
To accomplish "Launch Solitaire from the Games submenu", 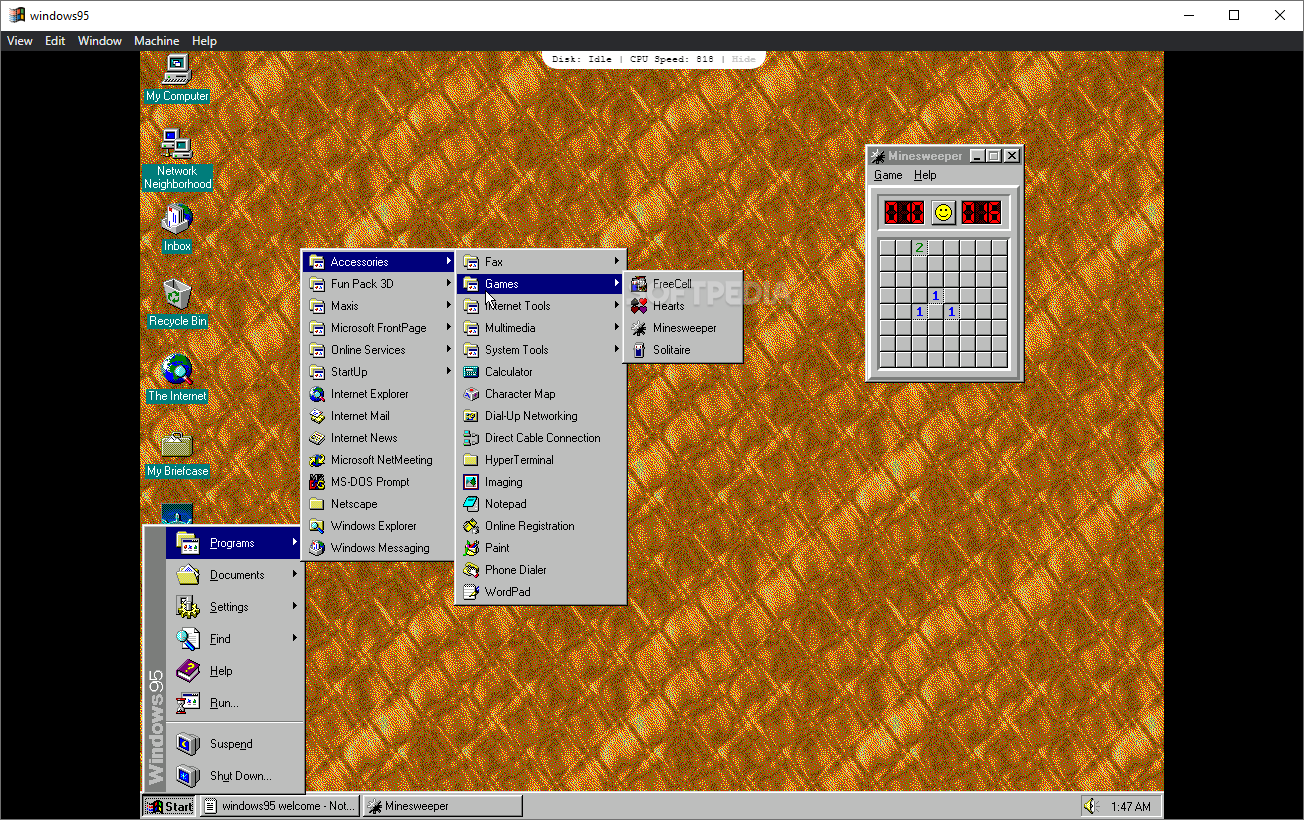I will click(x=683, y=350).
